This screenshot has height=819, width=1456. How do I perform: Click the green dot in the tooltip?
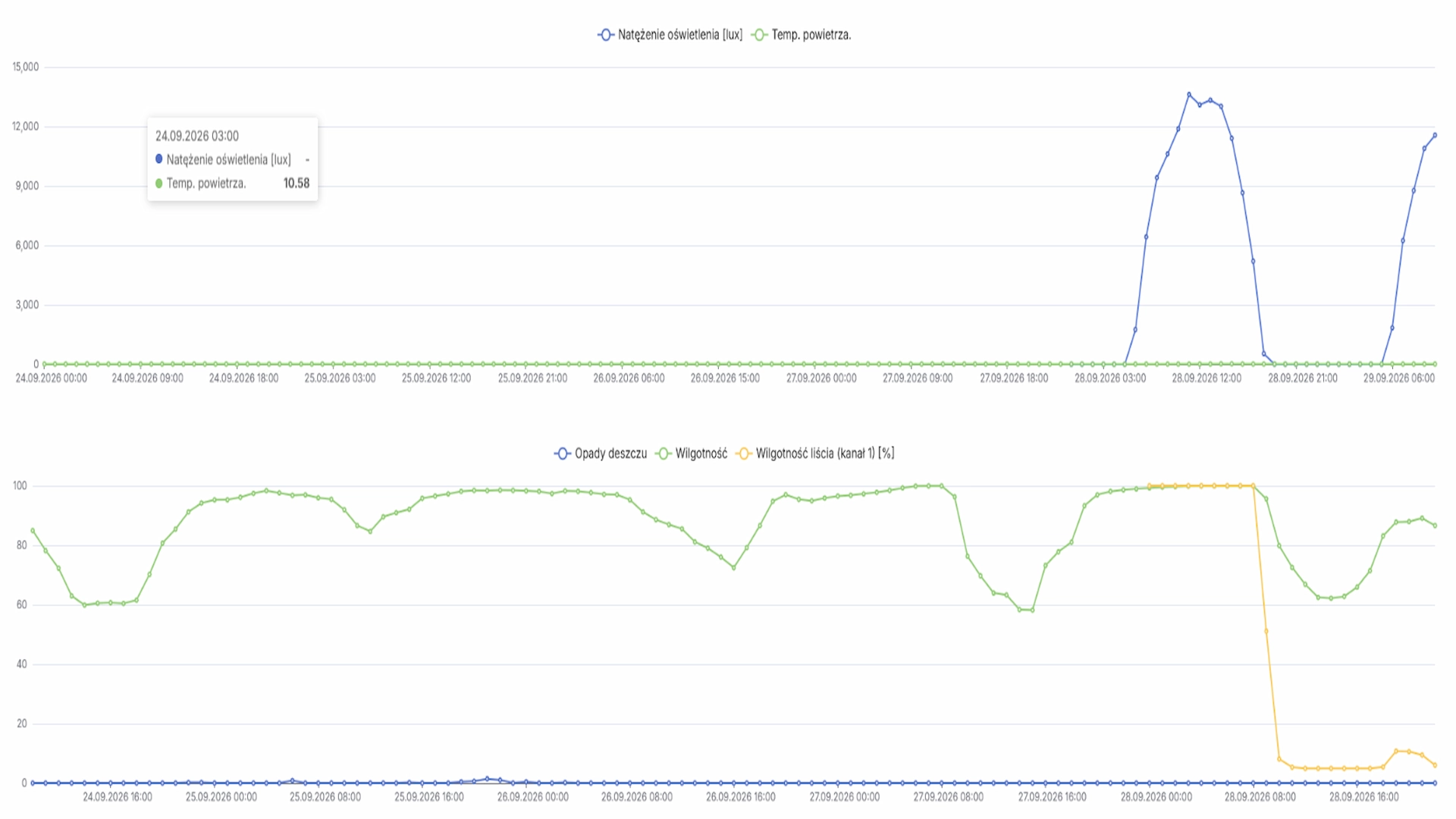pyautogui.click(x=158, y=183)
